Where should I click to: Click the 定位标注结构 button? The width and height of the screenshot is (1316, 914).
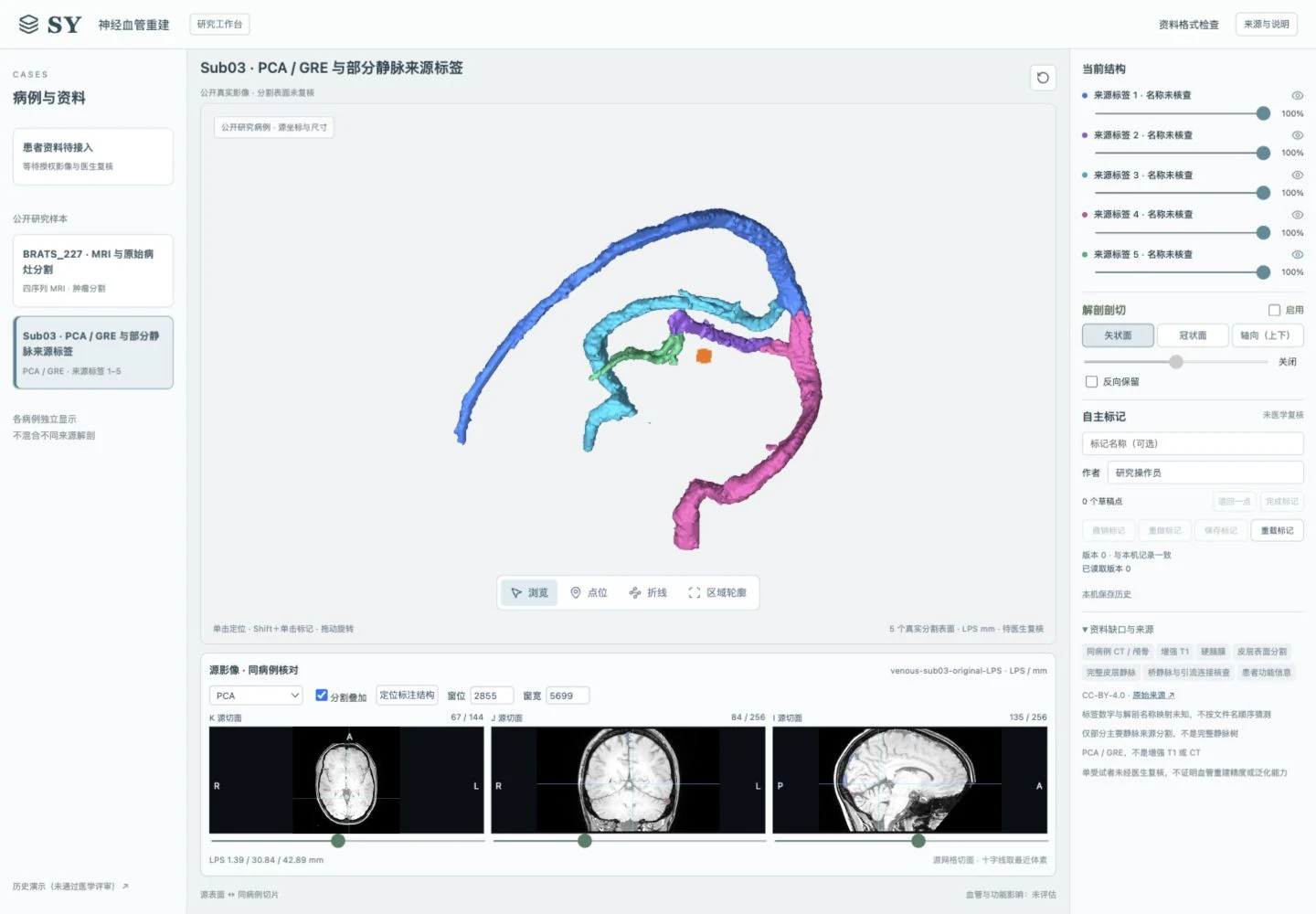(x=408, y=696)
